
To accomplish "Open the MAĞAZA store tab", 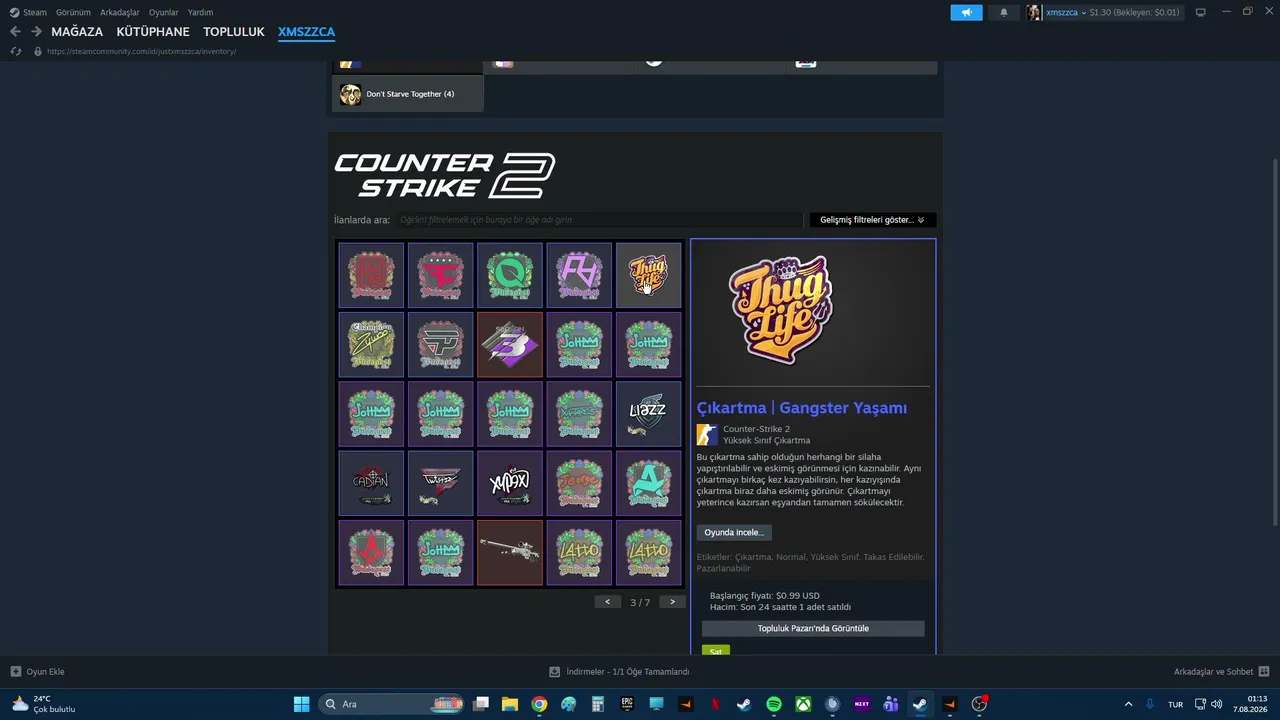I will coord(77,32).
